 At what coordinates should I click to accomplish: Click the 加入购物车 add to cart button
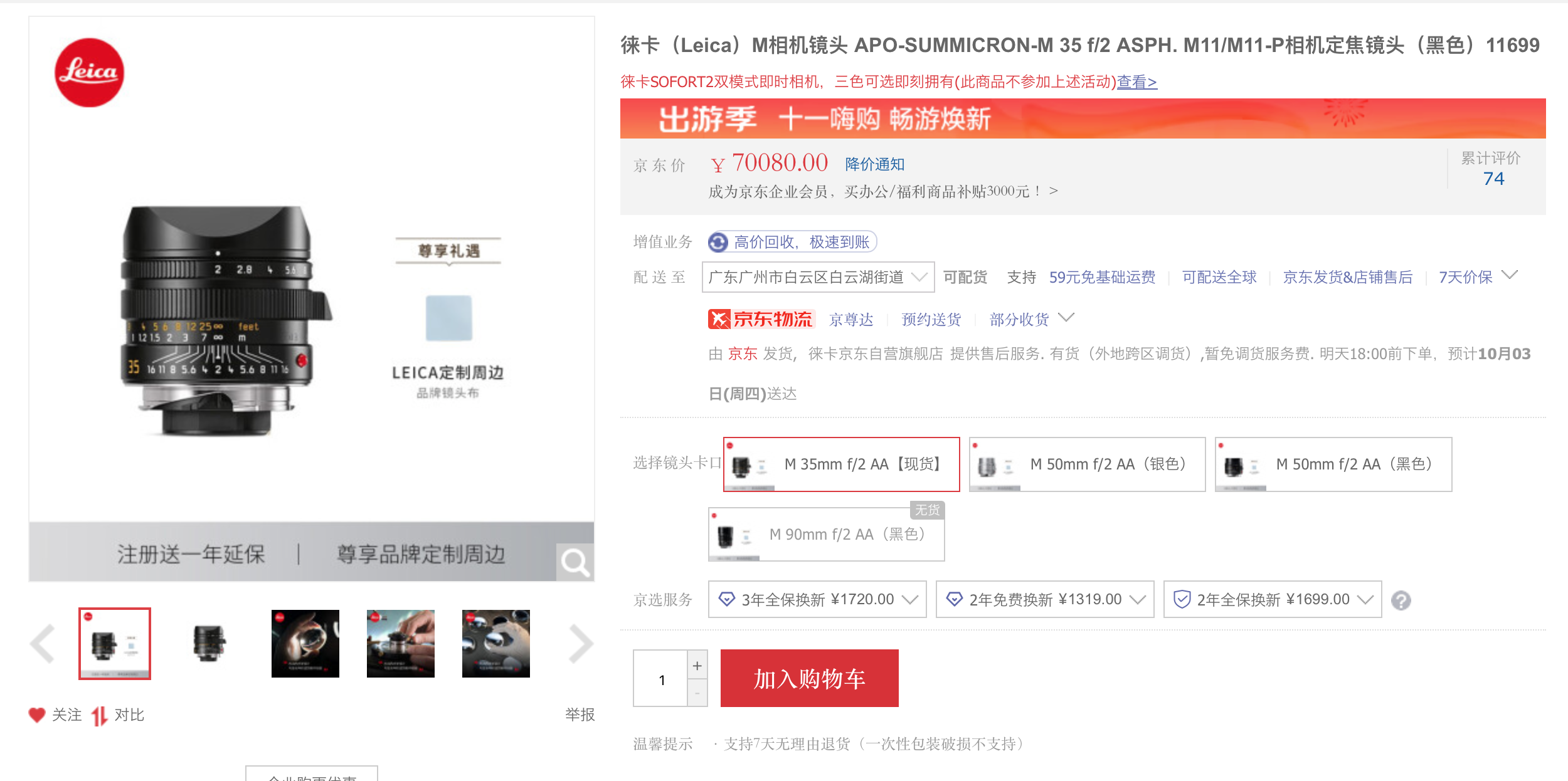[809, 678]
